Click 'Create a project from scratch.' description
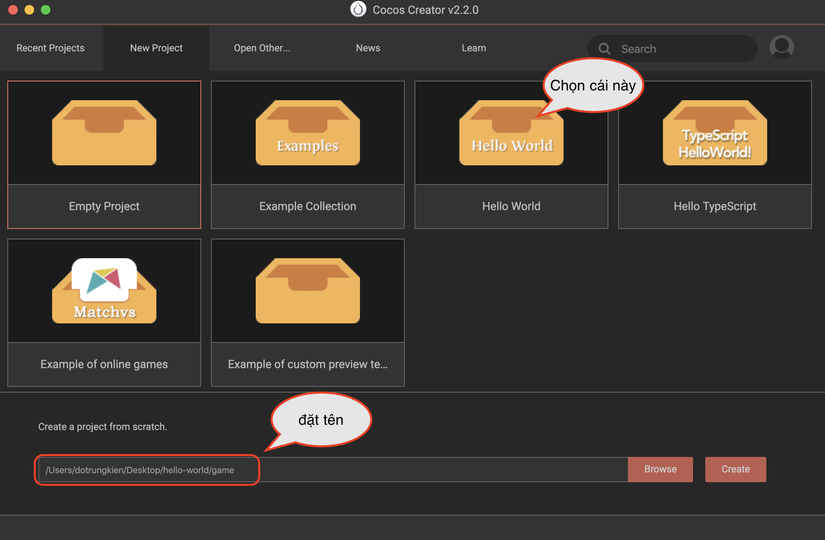Screen dimensions: 825x540 tap(103, 427)
